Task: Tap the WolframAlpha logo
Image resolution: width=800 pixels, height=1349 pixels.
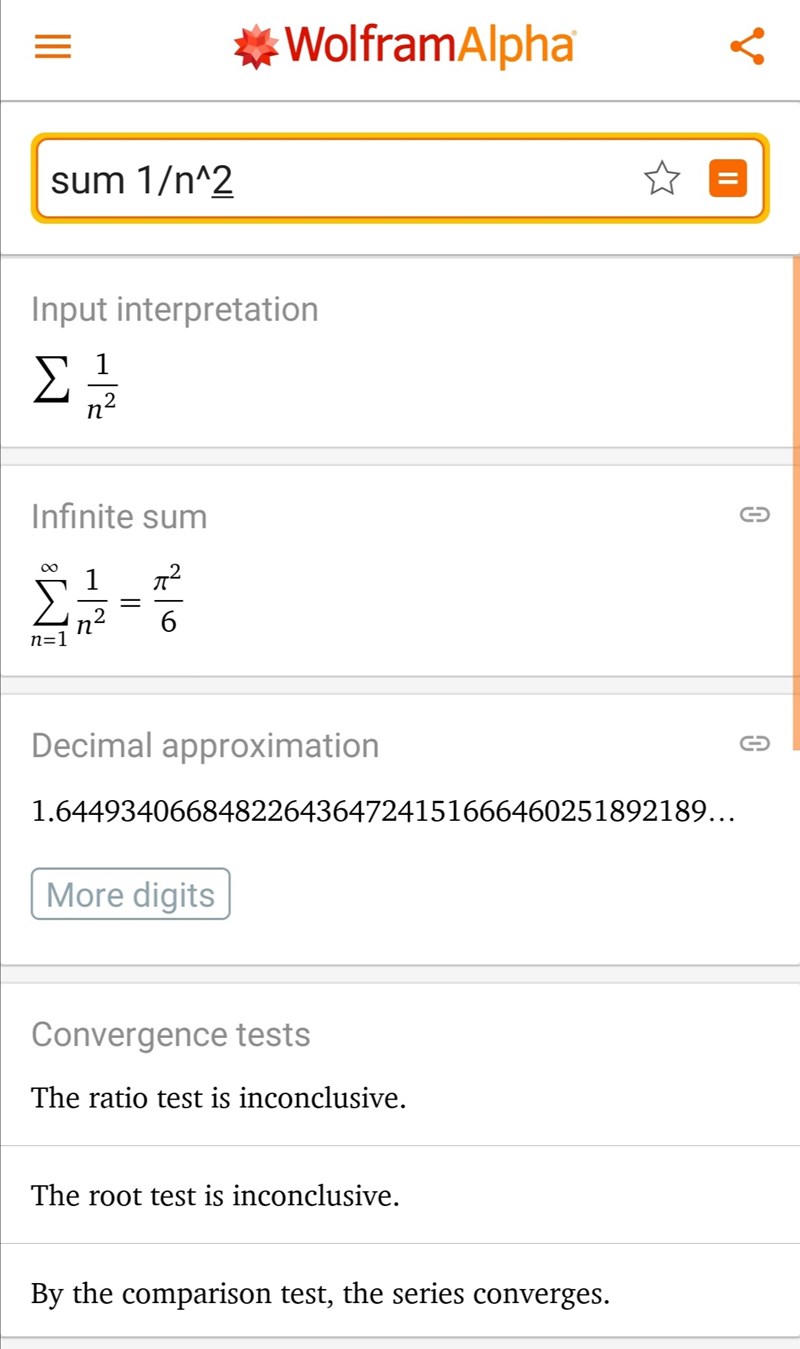Action: pyautogui.click(x=405, y=47)
